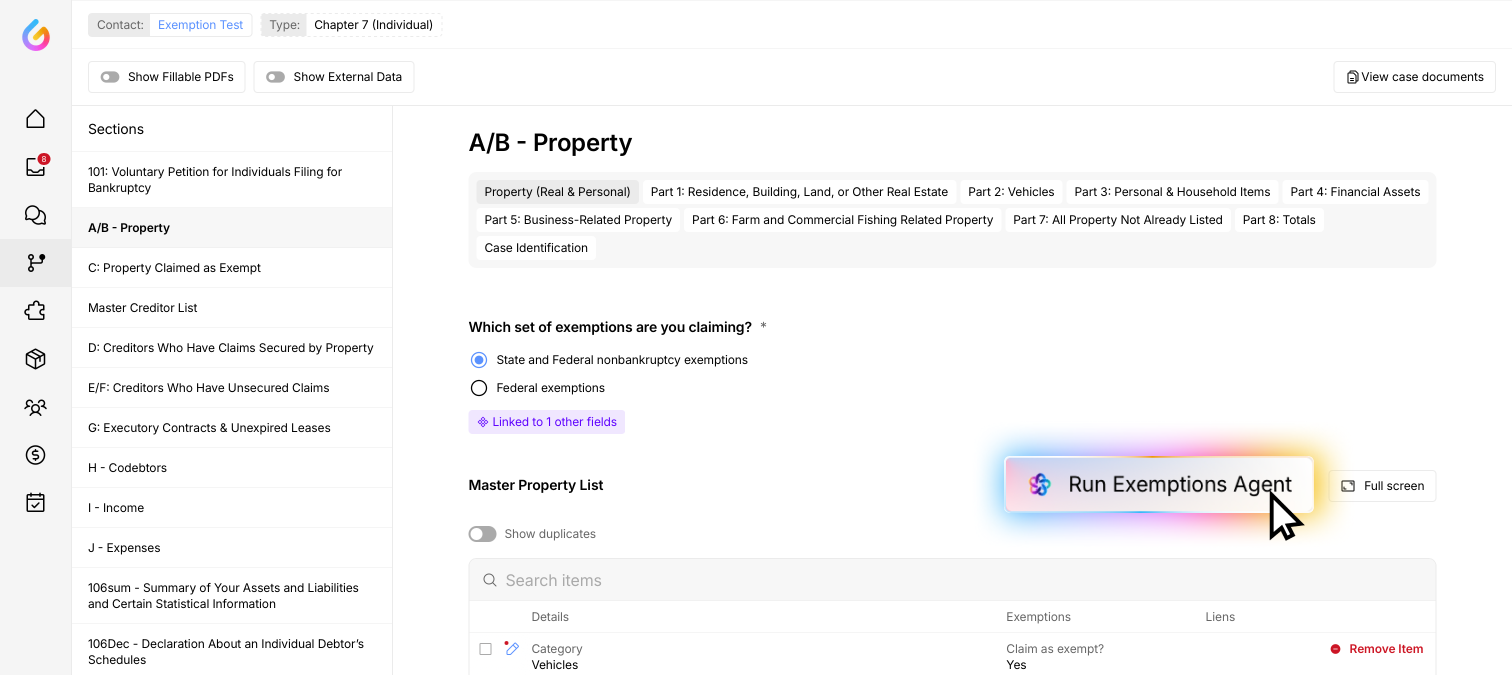Viewport: 1512px width, 675px height.
Task: Enable the Show duplicates toggle
Action: click(483, 534)
